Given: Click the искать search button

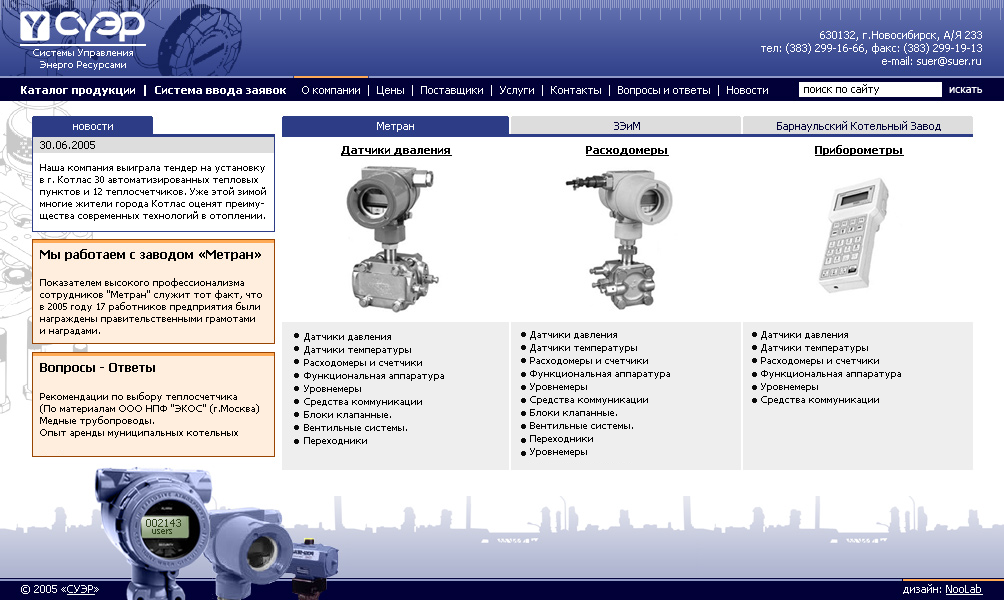Looking at the screenshot, I should pos(965,90).
